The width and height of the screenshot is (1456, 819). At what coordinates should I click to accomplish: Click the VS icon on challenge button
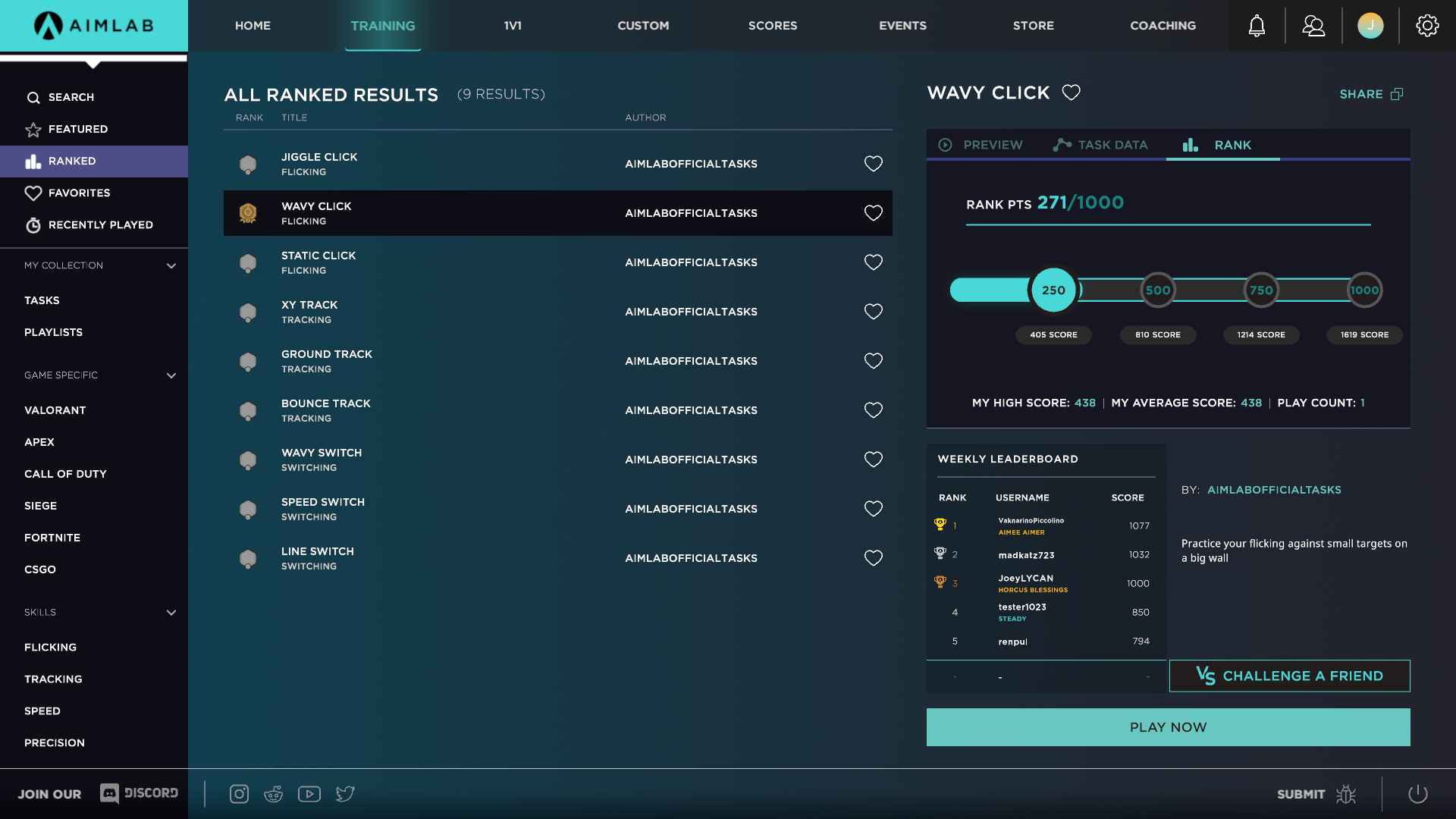pyautogui.click(x=1206, y=676)
